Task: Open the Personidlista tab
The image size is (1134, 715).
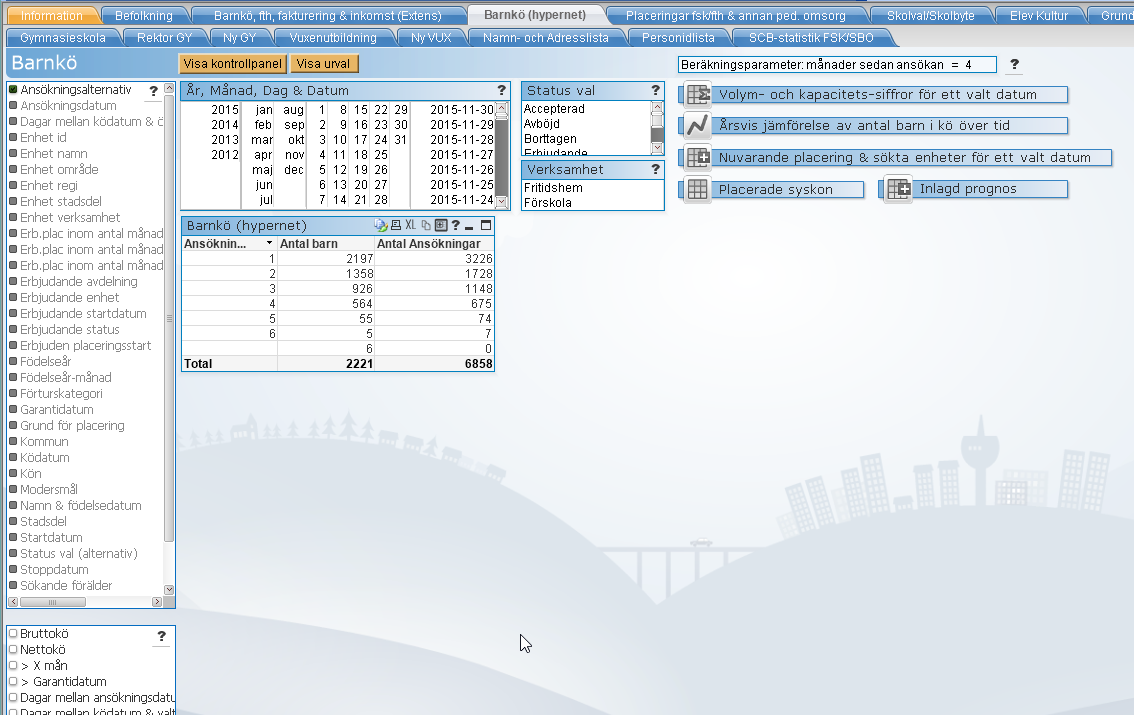Action: click(x=678, y=38)
